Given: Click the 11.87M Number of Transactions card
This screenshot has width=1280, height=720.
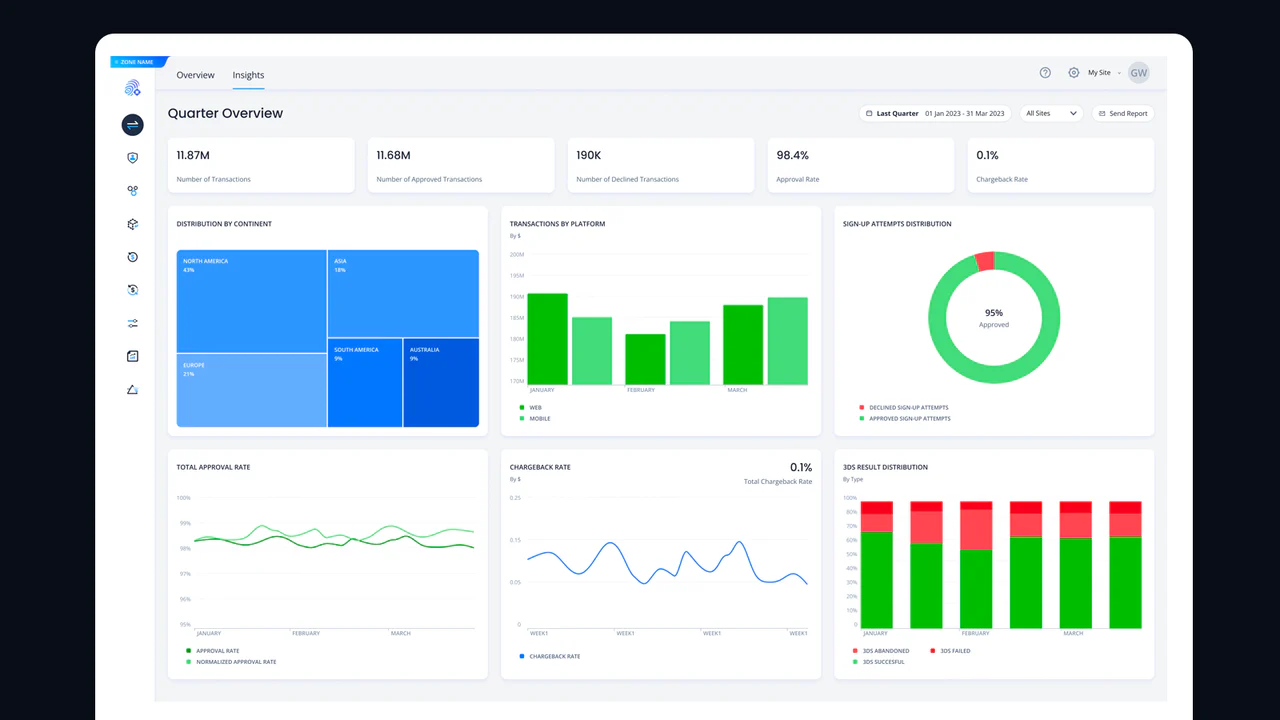Looking at the screenshot, I should click(x=261, y=165).
